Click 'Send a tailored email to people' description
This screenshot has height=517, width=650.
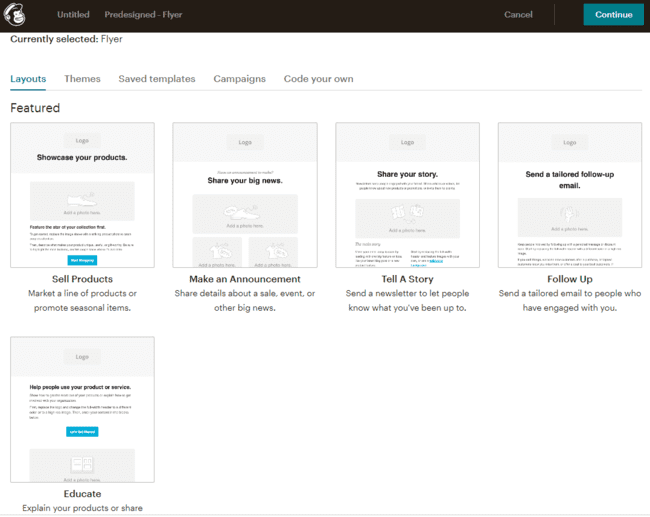pyautogui.click(x=570, y=301)
